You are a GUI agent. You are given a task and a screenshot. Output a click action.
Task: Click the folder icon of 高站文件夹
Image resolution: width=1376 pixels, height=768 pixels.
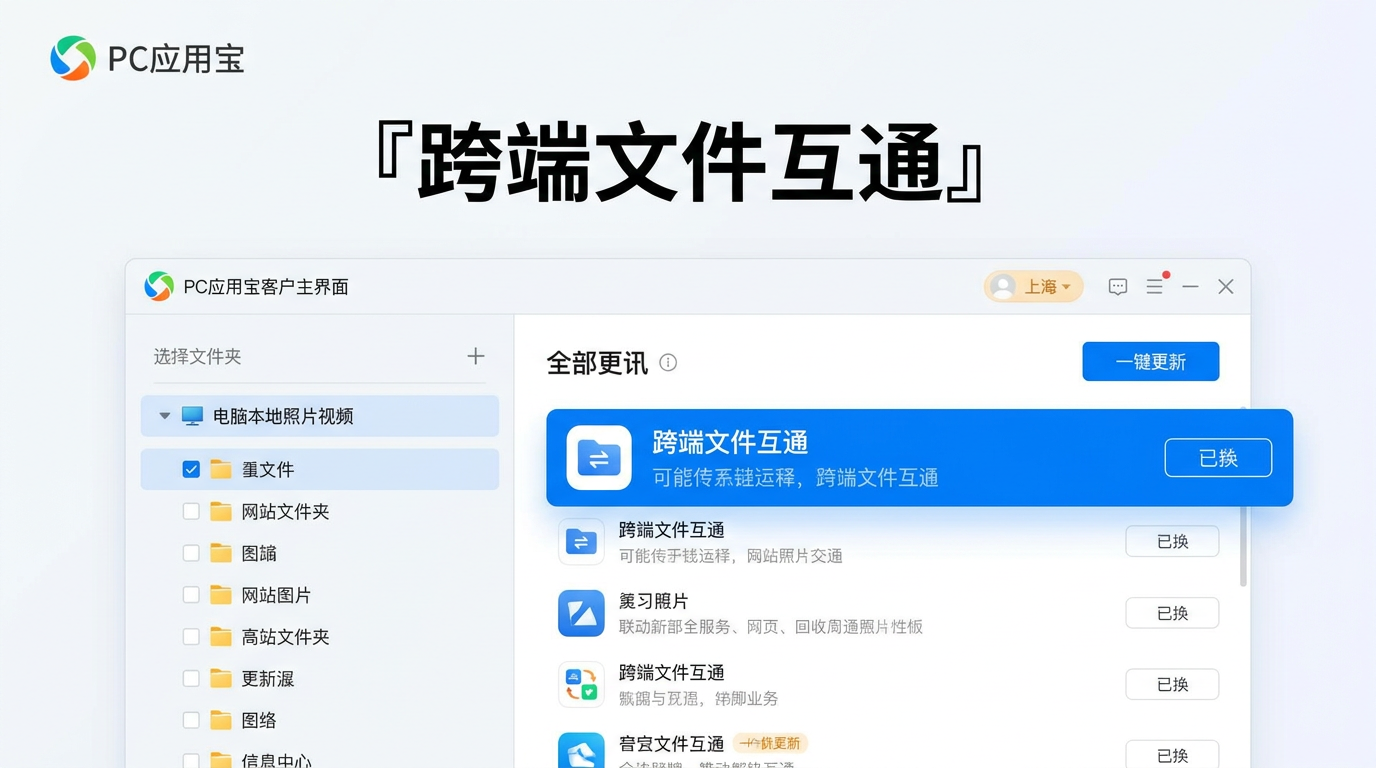(x=221, y=637)
